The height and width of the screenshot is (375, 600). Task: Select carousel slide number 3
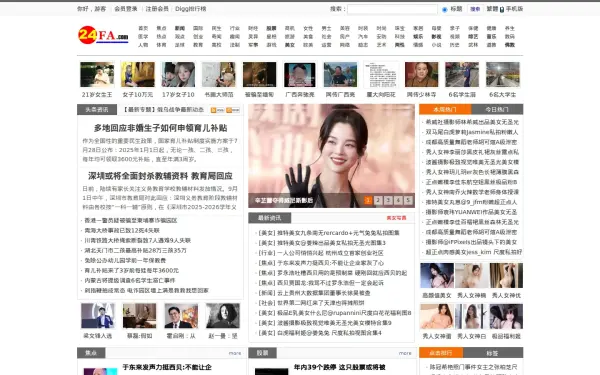[x=388, y=200]
